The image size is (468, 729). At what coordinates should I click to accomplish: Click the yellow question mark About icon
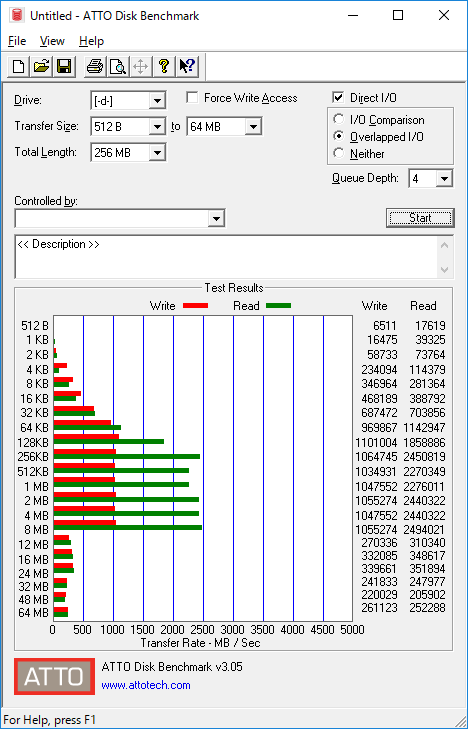[164, 66]
